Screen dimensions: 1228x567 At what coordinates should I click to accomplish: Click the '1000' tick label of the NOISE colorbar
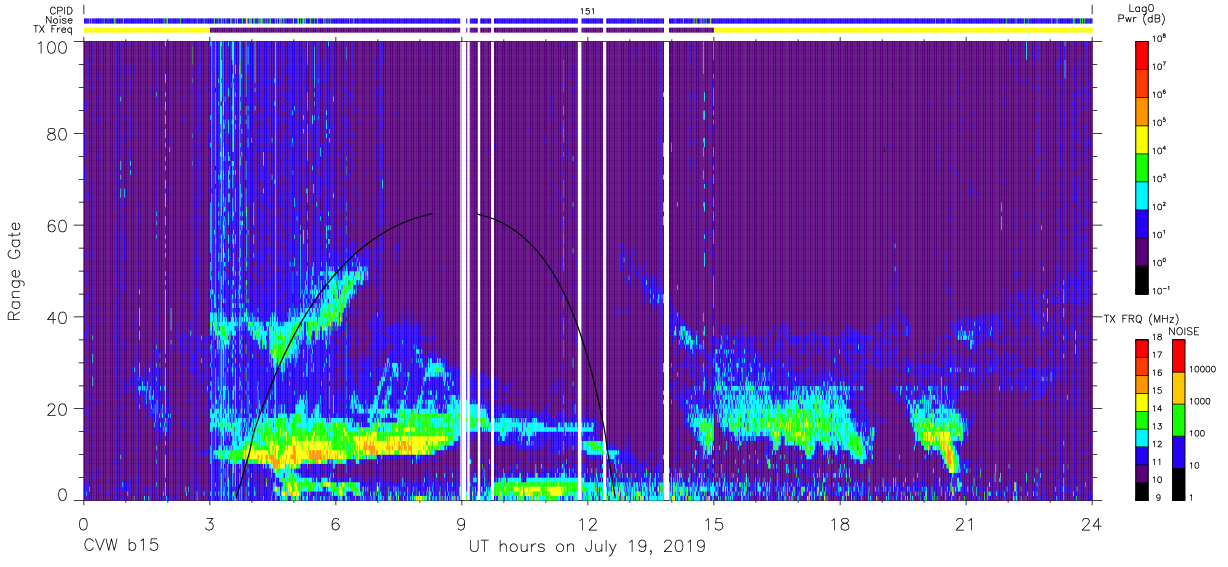click(1199, 401)
